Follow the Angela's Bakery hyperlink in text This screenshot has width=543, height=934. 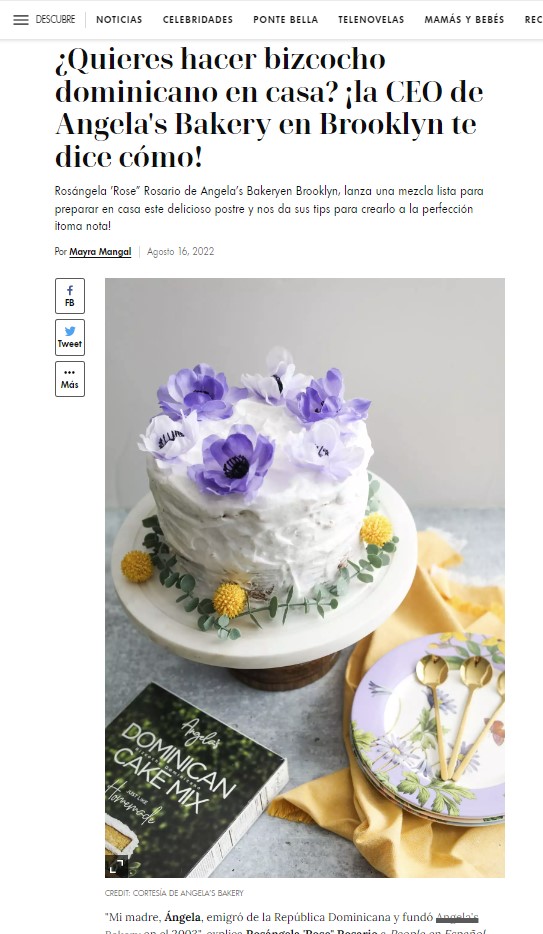point(457,917)
